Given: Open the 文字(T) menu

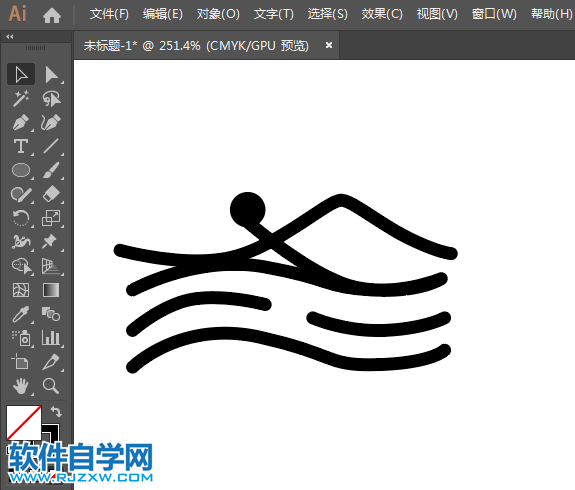Looking at the screenshot, I should coord(274,14).
